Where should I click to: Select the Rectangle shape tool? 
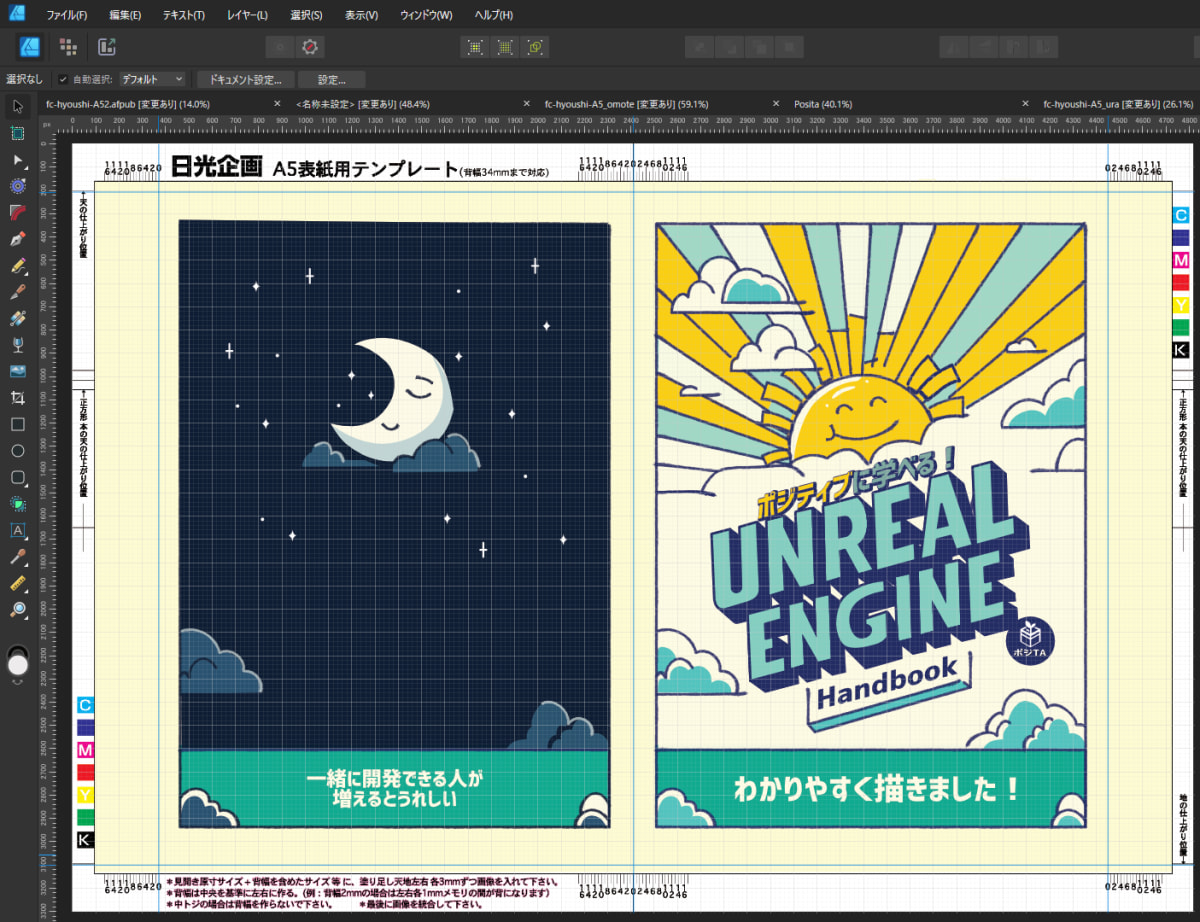[17, 424]
